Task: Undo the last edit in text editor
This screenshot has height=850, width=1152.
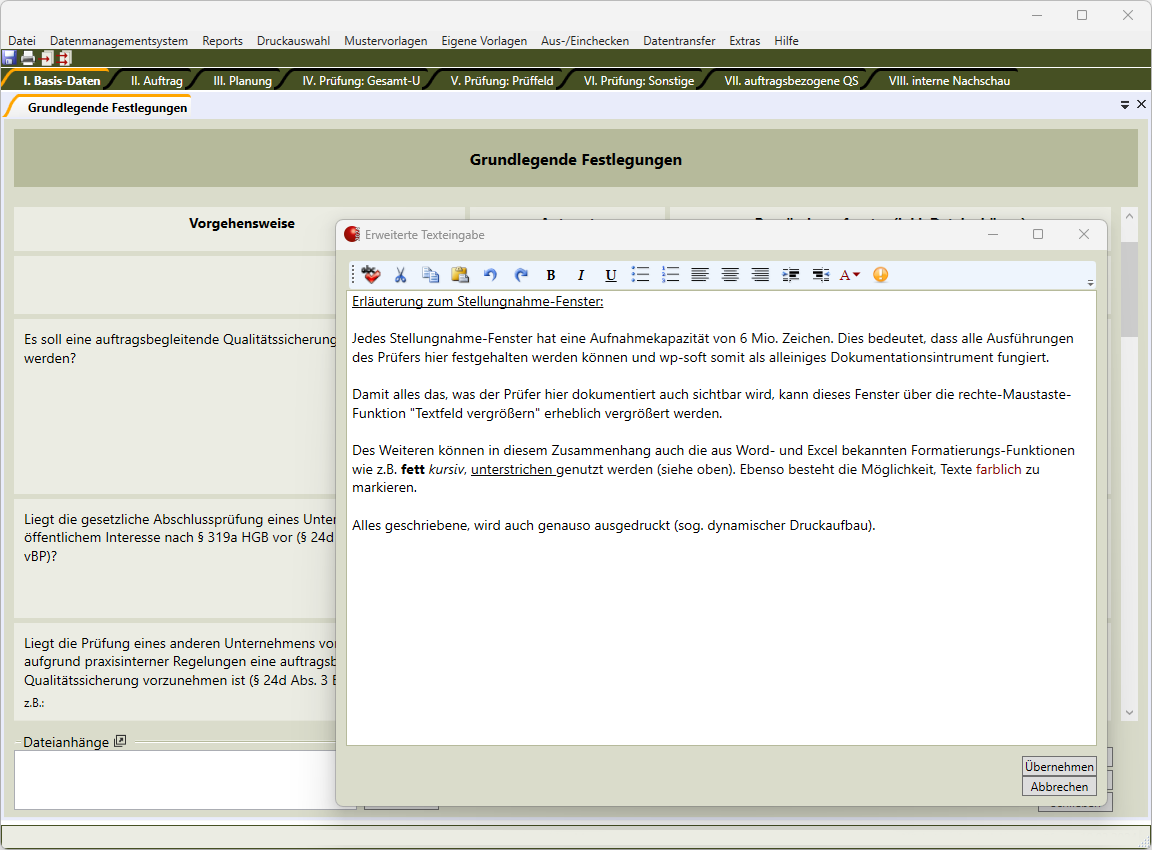Action: [x=490, y=275]
